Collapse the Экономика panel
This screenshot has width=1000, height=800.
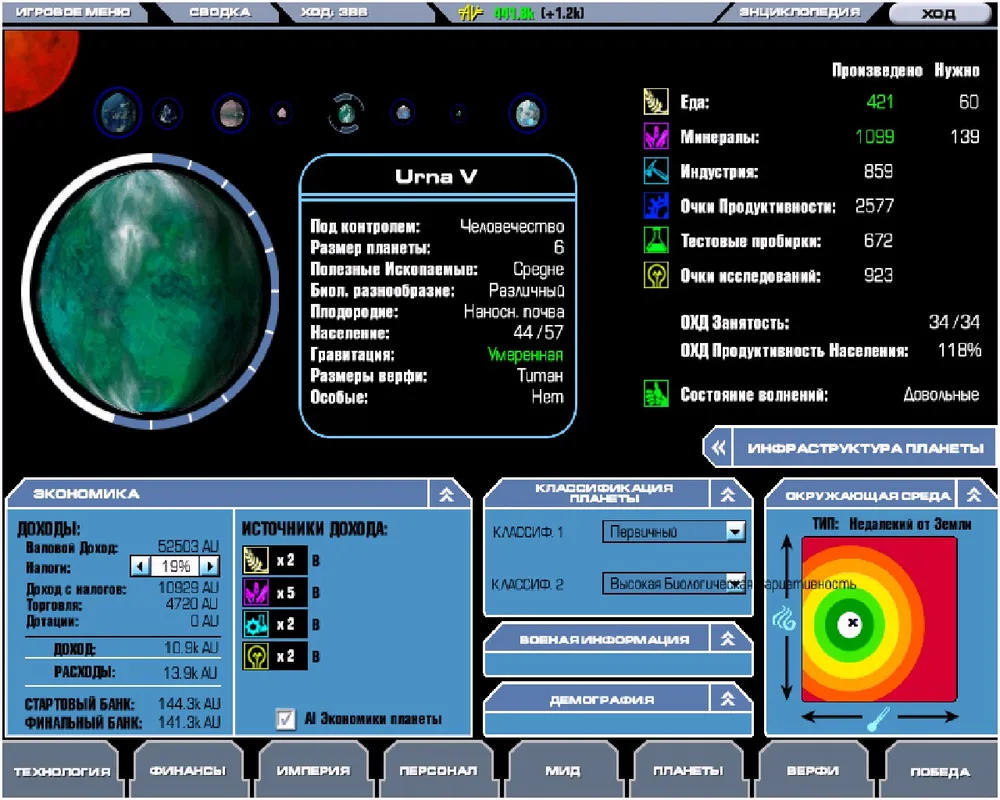tap(447, 493)
